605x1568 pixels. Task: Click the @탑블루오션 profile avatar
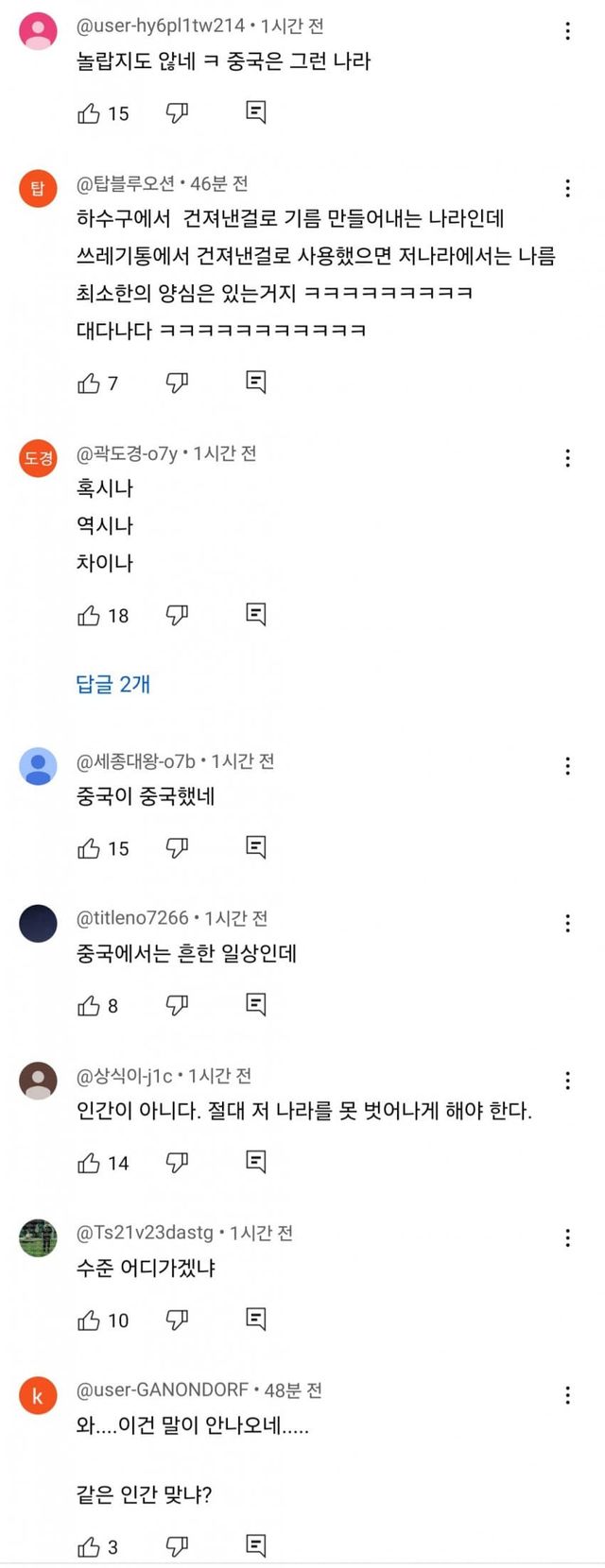pos(38,188)
